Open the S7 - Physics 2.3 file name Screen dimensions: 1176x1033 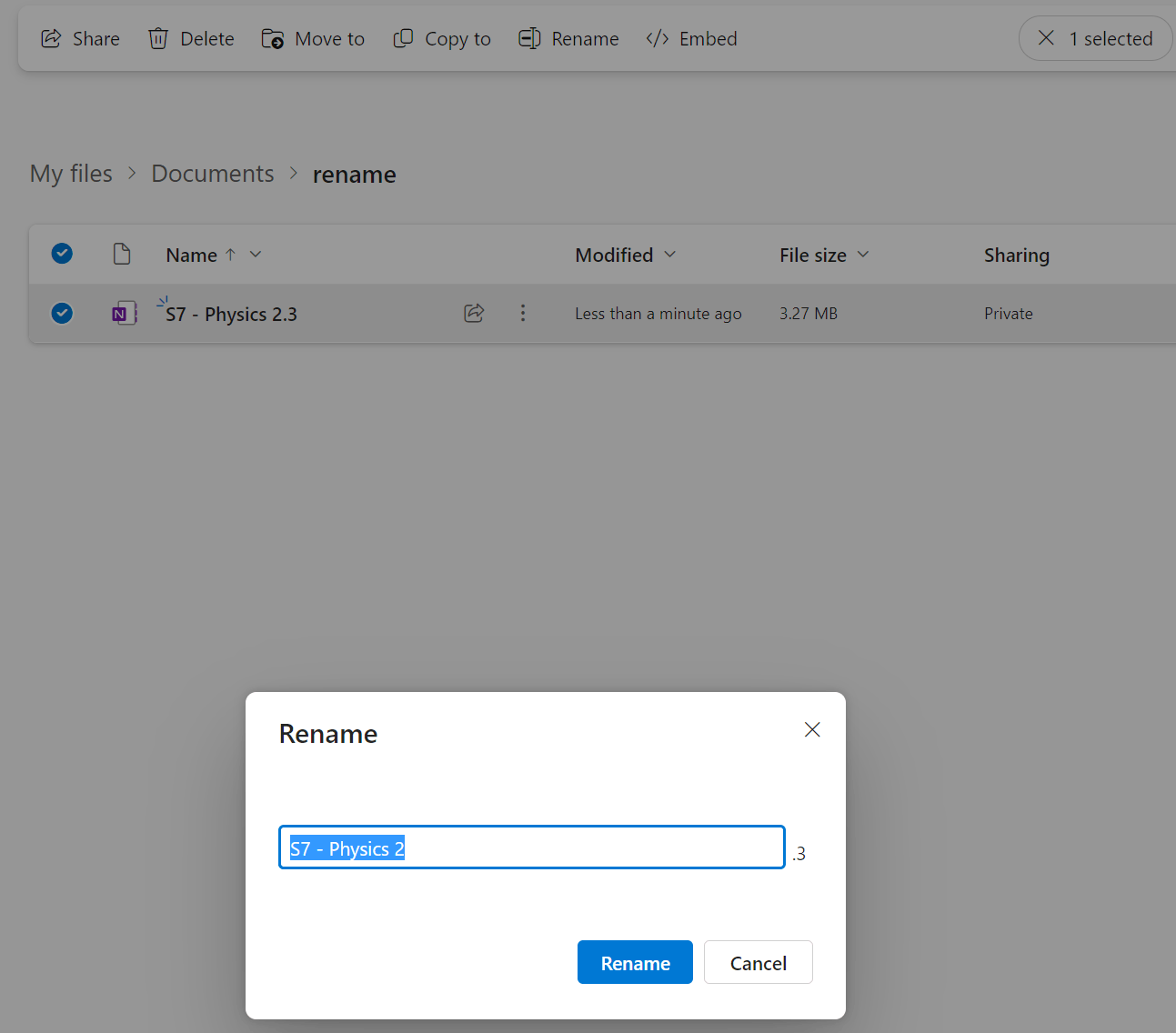(x=231, y=315)
